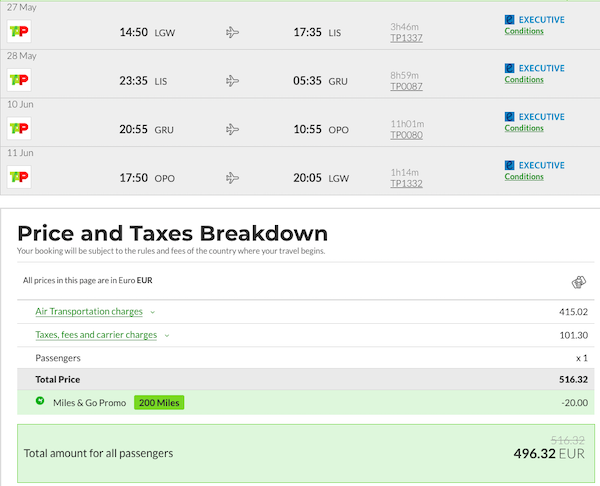Click TAP airline logo on 27 May flight
This screenshot has height=486, width=600.
[19, 31]
